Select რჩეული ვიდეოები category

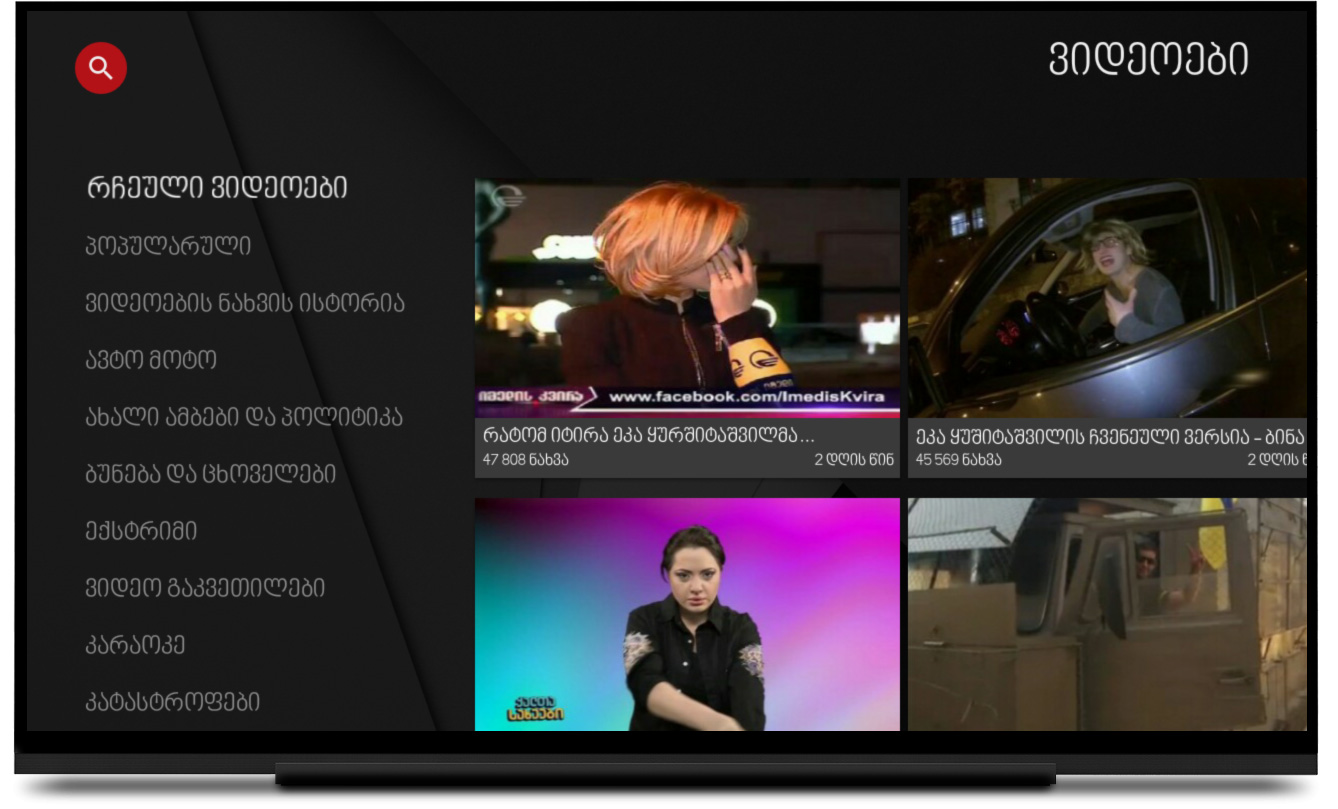coord(217,188)
